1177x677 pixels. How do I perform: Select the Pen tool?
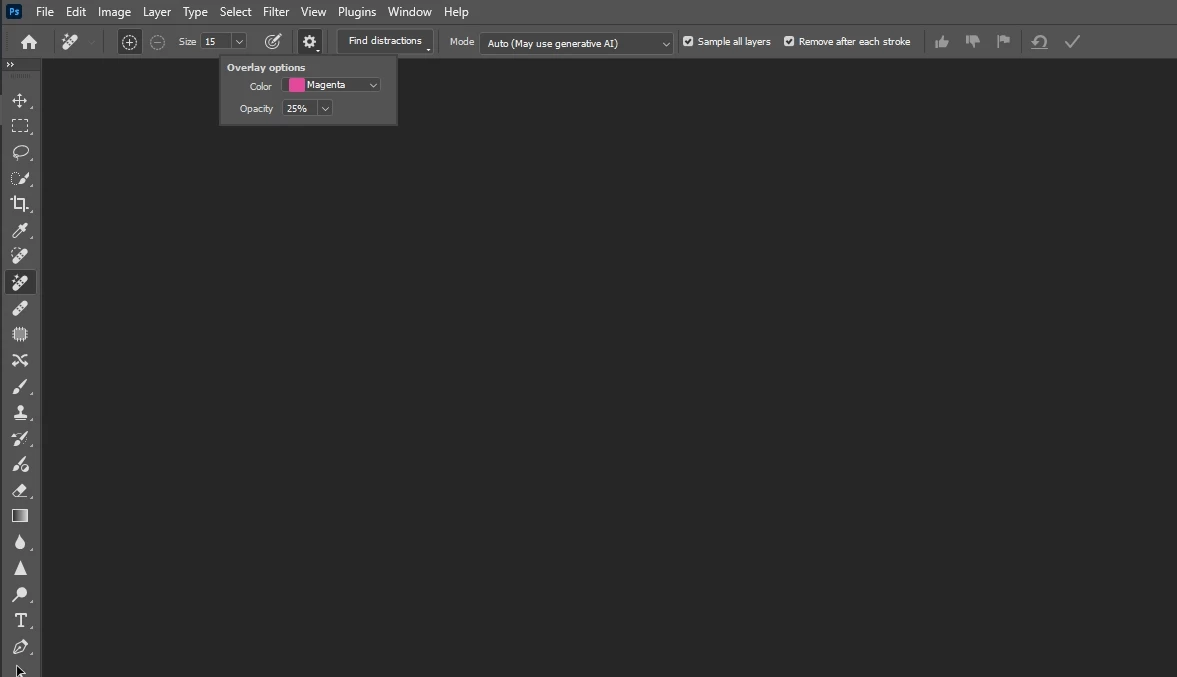[20, 646]
